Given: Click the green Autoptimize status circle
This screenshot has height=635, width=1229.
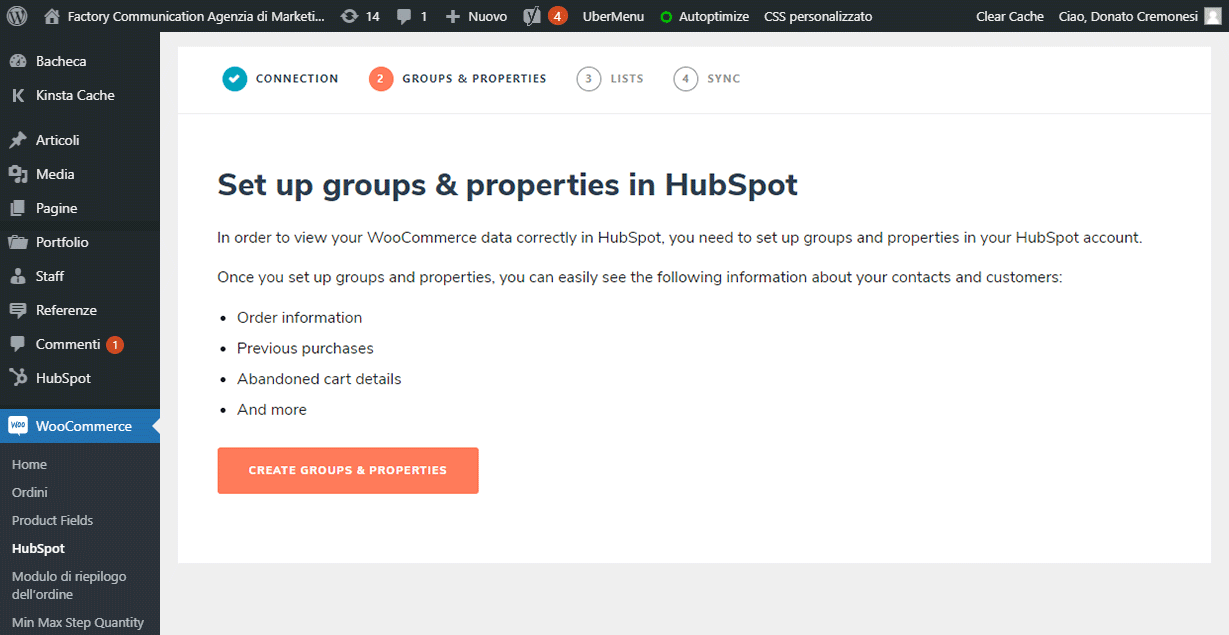Looking at the screenshot, I should point(666,17).
